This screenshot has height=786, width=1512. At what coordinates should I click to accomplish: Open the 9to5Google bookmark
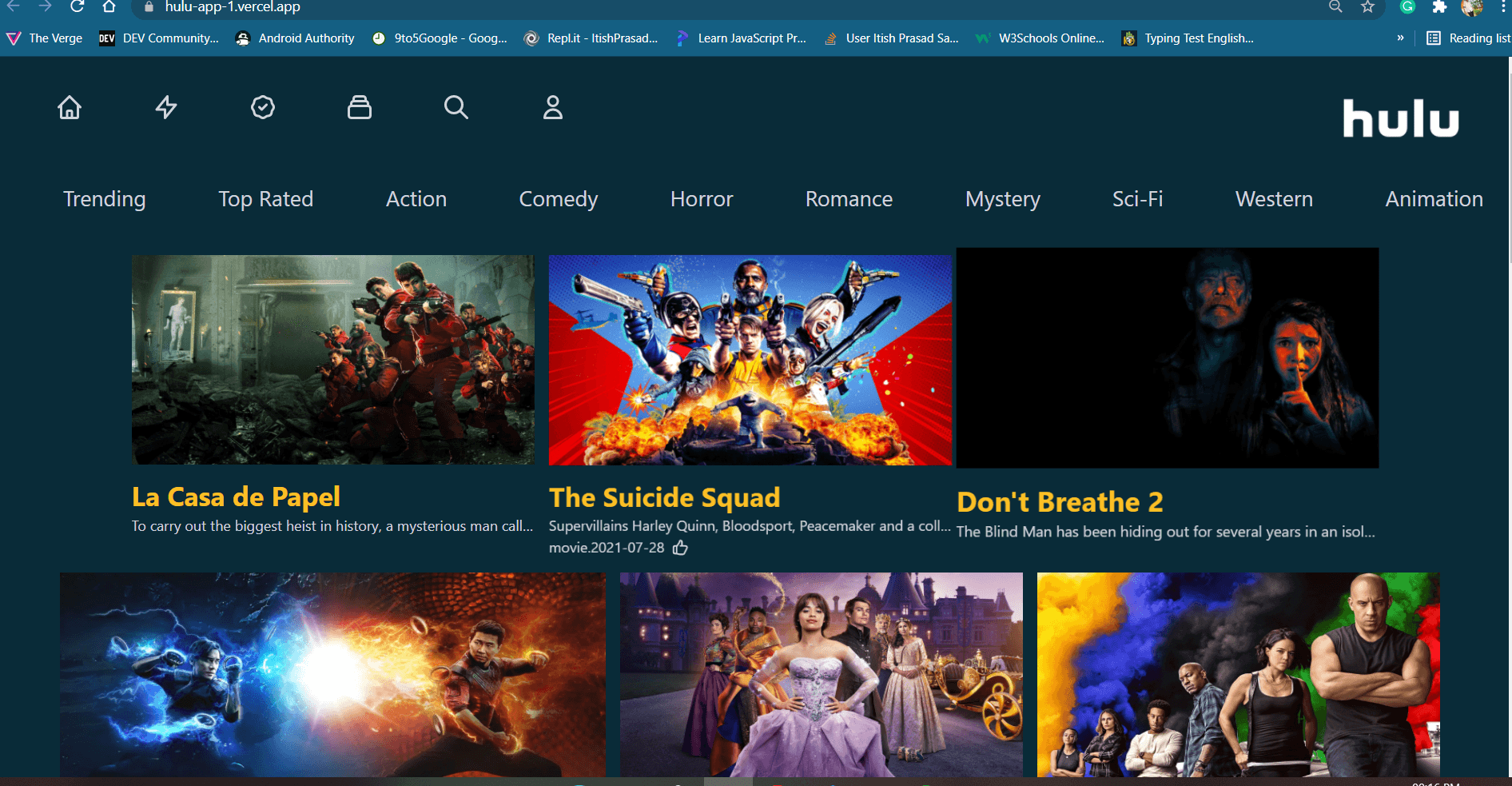tap(440, 38)
